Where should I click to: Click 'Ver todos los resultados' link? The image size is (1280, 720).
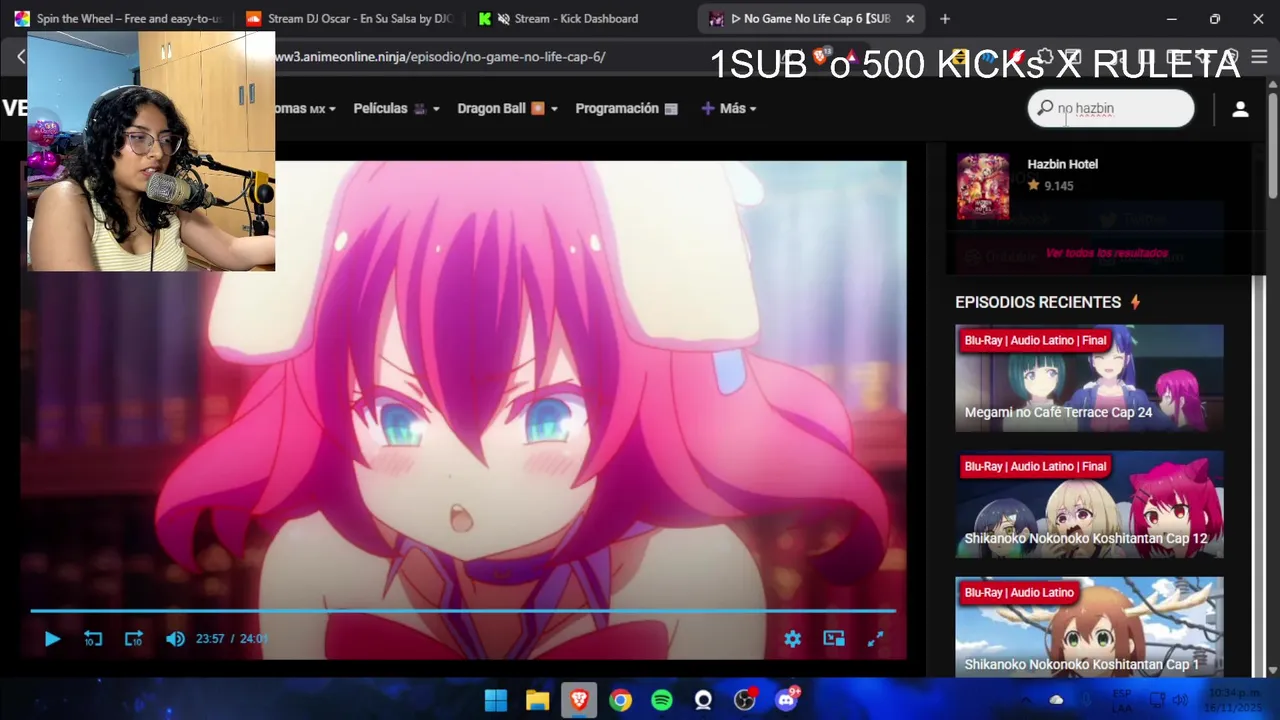tap(1107, 253)
